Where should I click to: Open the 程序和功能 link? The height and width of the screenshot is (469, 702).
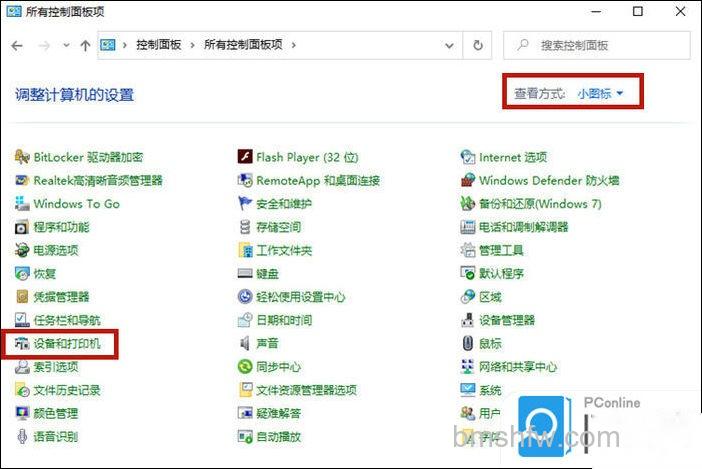pos(61,227)
